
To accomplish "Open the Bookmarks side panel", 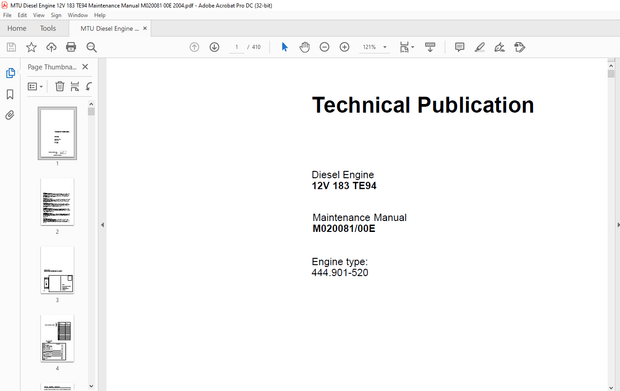I will click(x=10, y=94).
